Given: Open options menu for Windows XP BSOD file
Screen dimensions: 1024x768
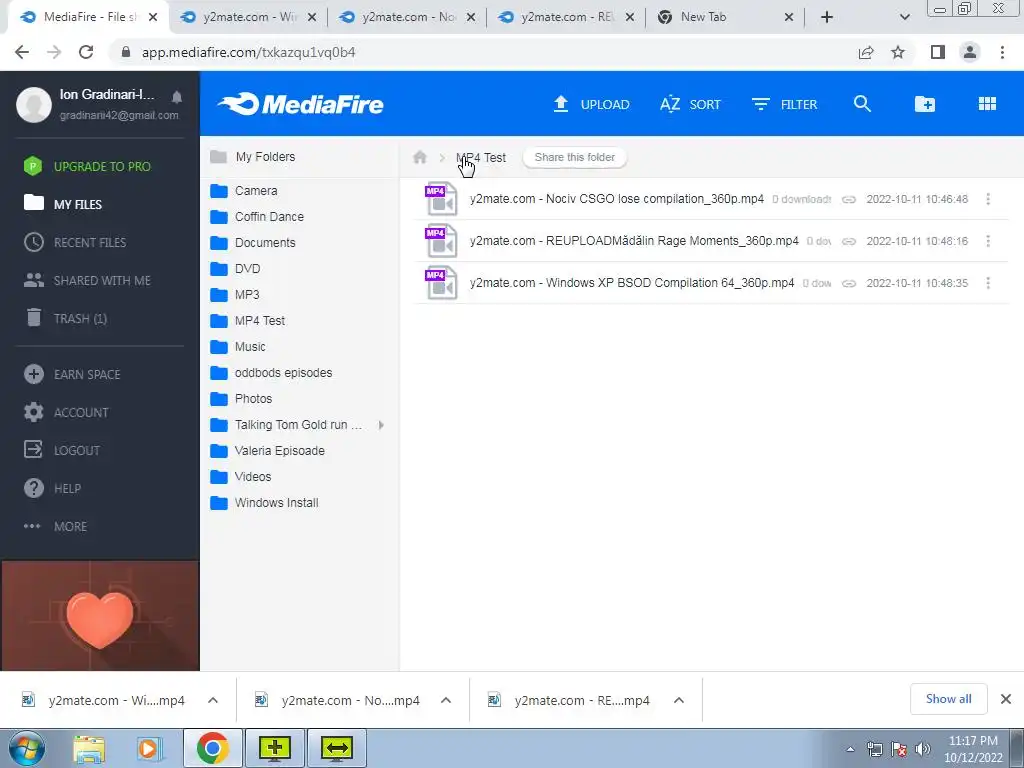Looking at the screenshot, I should tap(988, 283).
